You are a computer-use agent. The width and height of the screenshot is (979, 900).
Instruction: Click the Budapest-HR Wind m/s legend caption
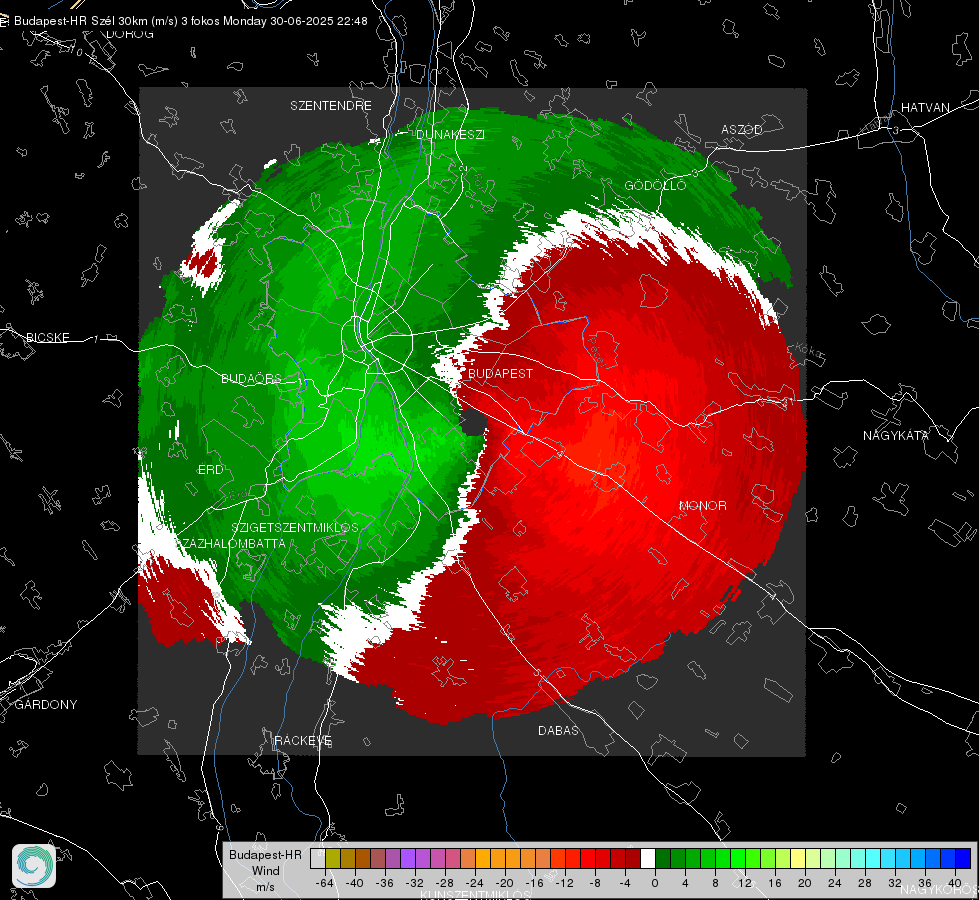click(265, 870)
